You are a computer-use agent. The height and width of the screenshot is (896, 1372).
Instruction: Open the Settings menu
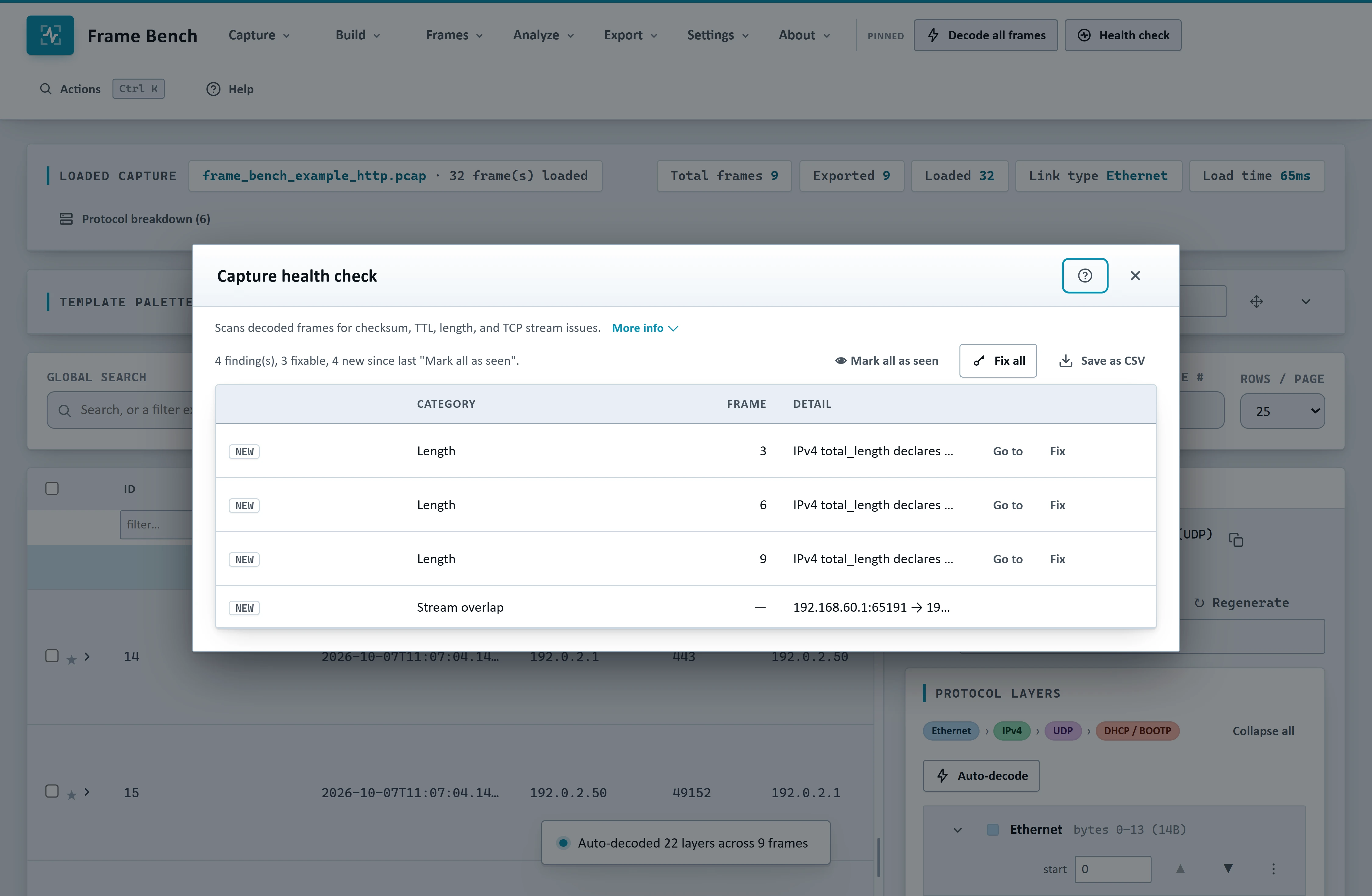point(718,35)
